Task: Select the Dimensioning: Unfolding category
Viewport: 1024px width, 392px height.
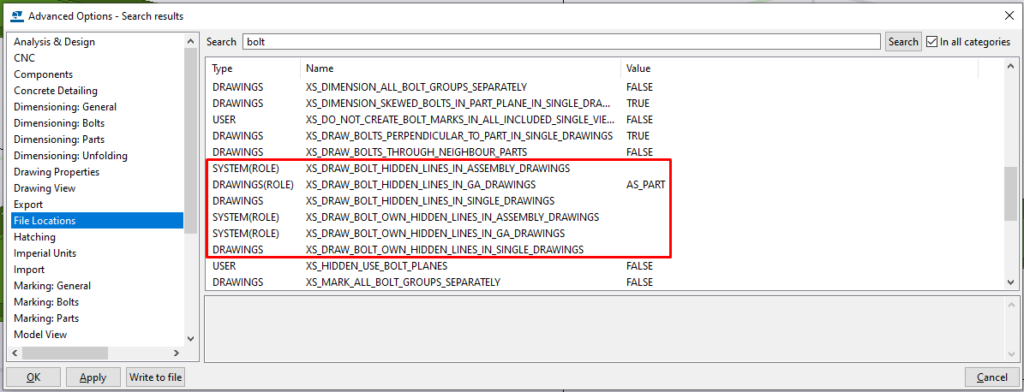Action: coord(71,155)
